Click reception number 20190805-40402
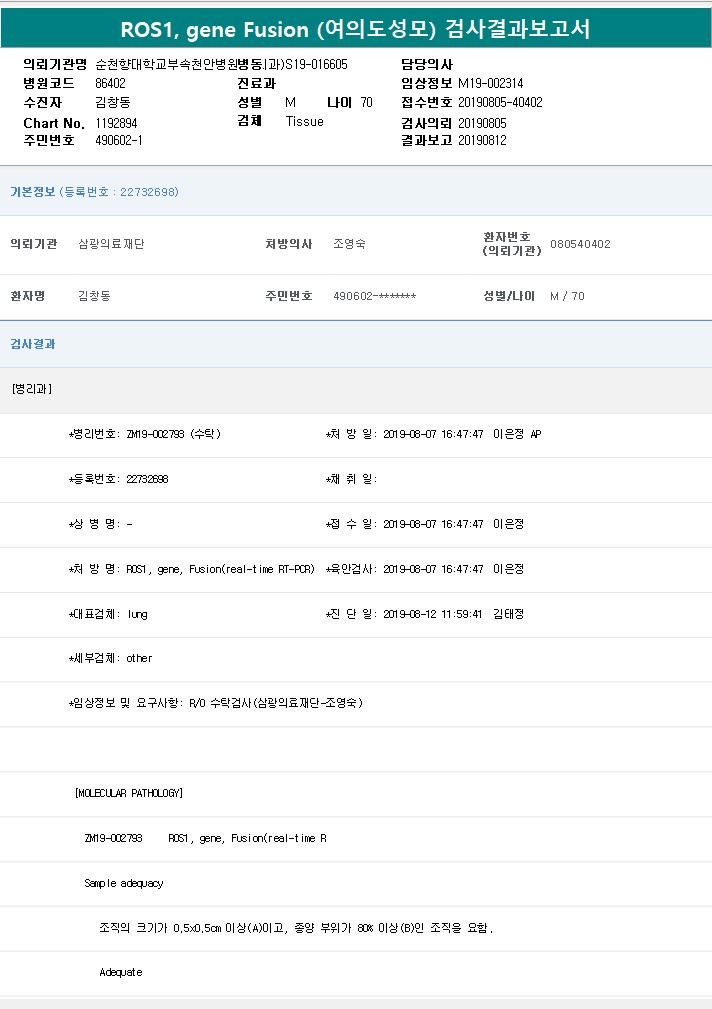712x1009 pixels. [x=500, y=102]
